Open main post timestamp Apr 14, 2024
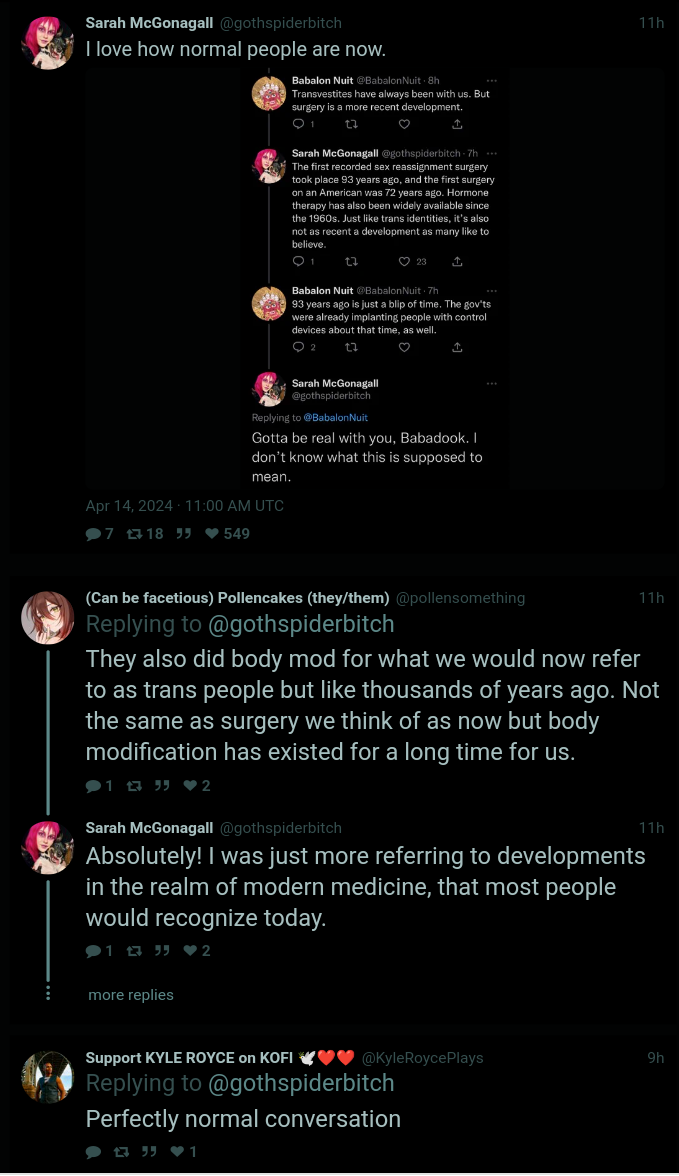This screenshot has height=1176, width=679. [x=185, y=506]
